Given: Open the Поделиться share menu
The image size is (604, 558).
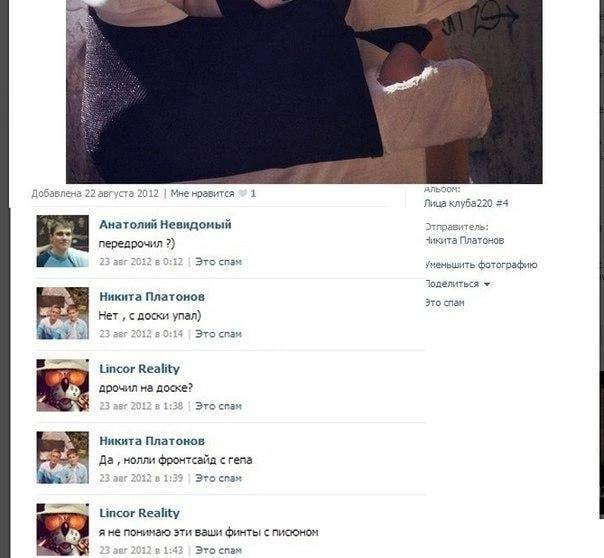Looking at the screenshot, I should [452, 284].
